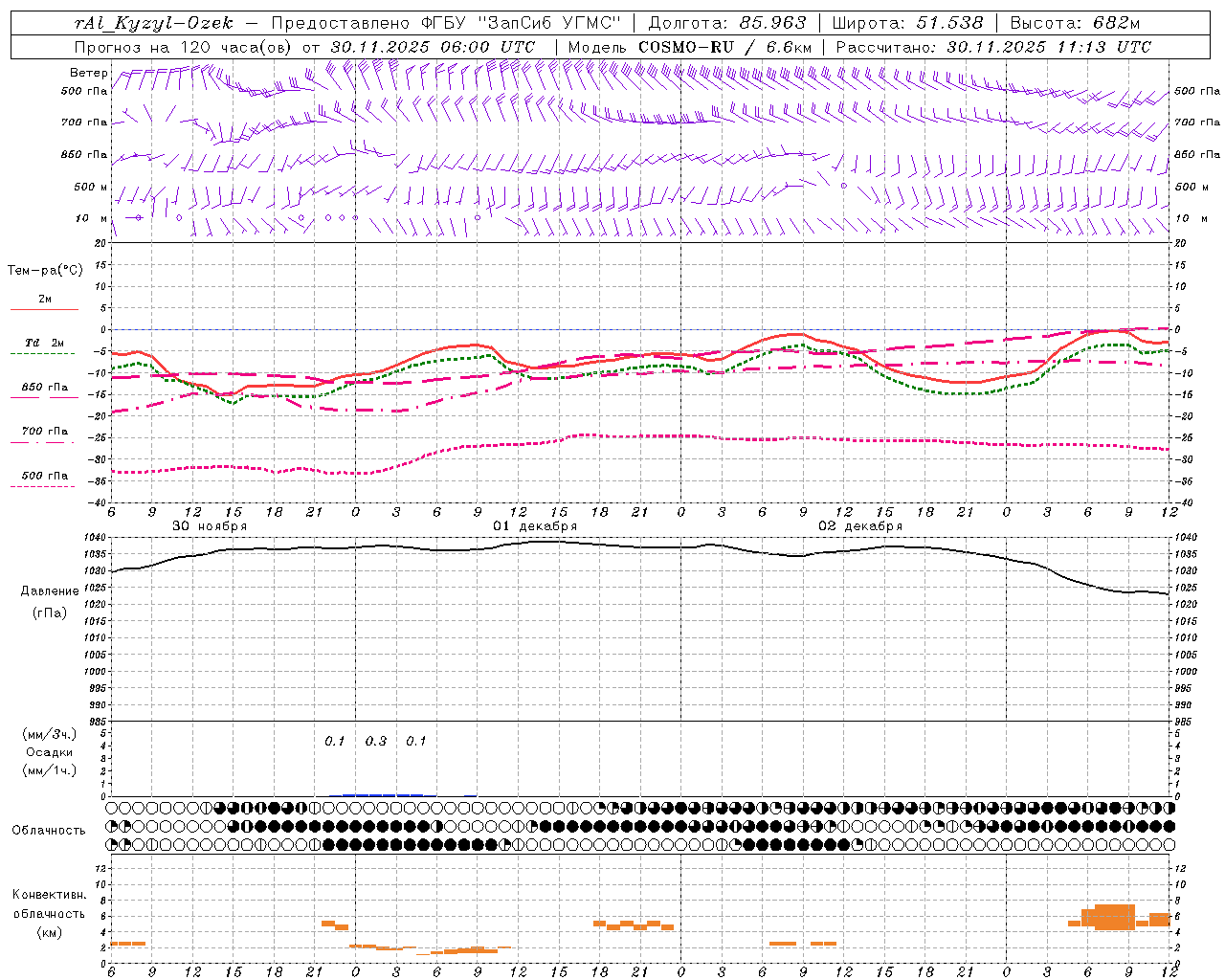Click the 02 декабря date label

860,526
